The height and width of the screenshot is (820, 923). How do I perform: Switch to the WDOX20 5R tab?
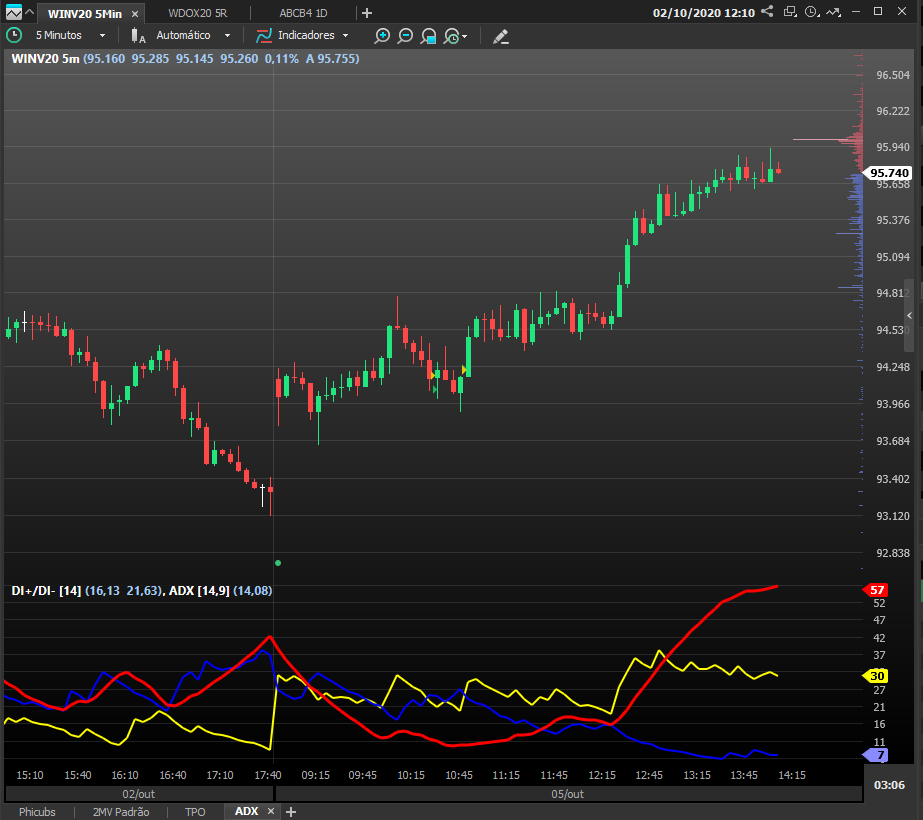click(197, 13)
